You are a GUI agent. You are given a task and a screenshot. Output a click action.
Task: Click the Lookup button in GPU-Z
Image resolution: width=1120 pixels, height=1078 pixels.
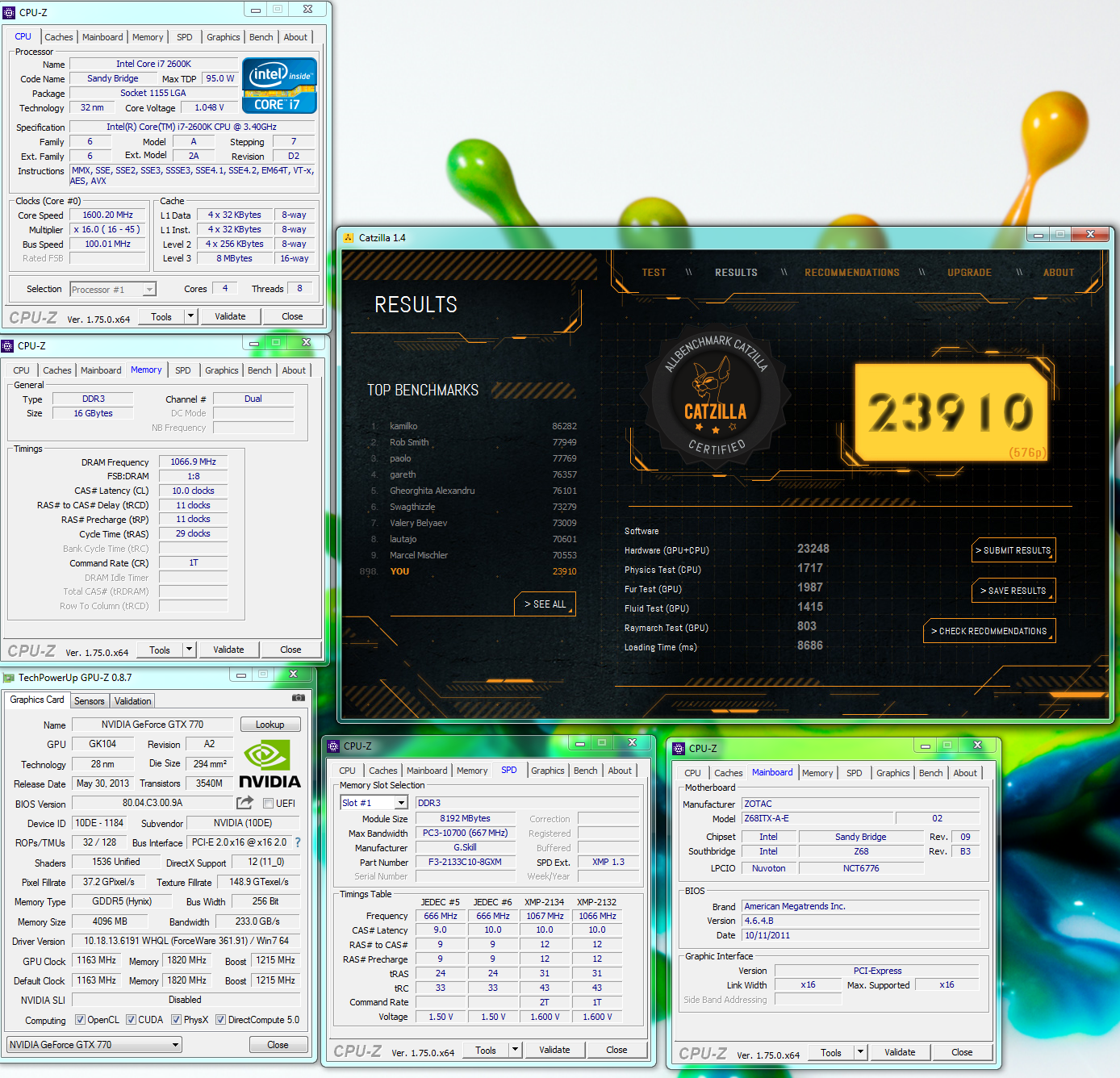(270, 725)
